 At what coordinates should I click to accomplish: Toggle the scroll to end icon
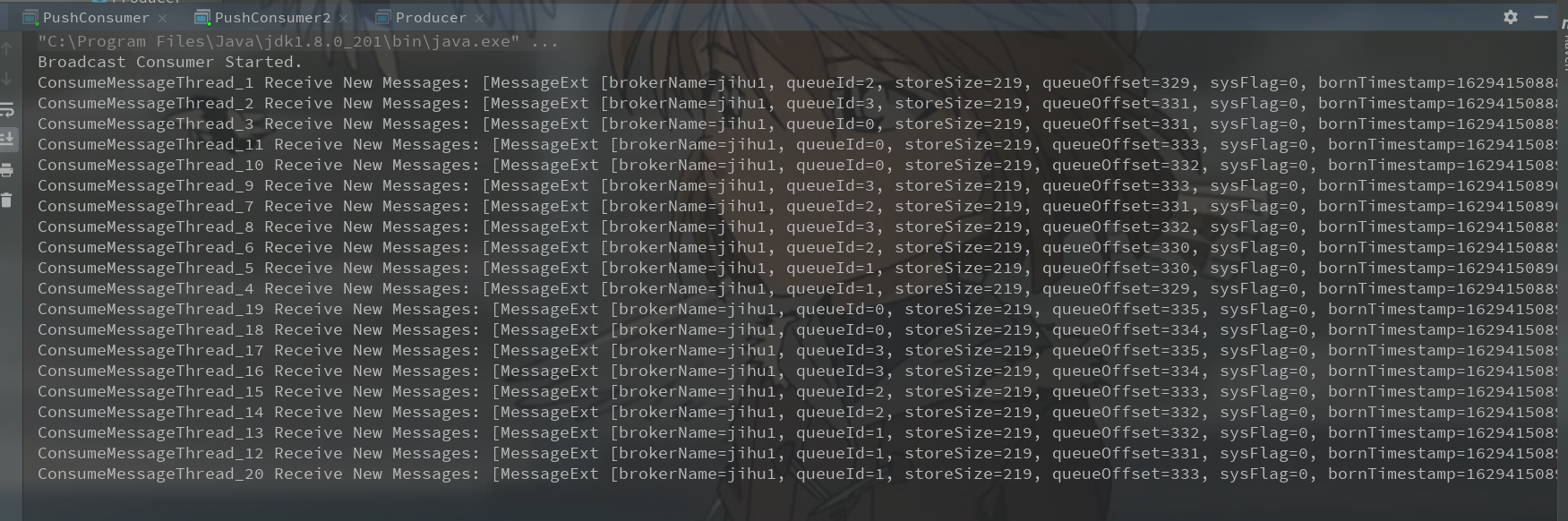7,139
